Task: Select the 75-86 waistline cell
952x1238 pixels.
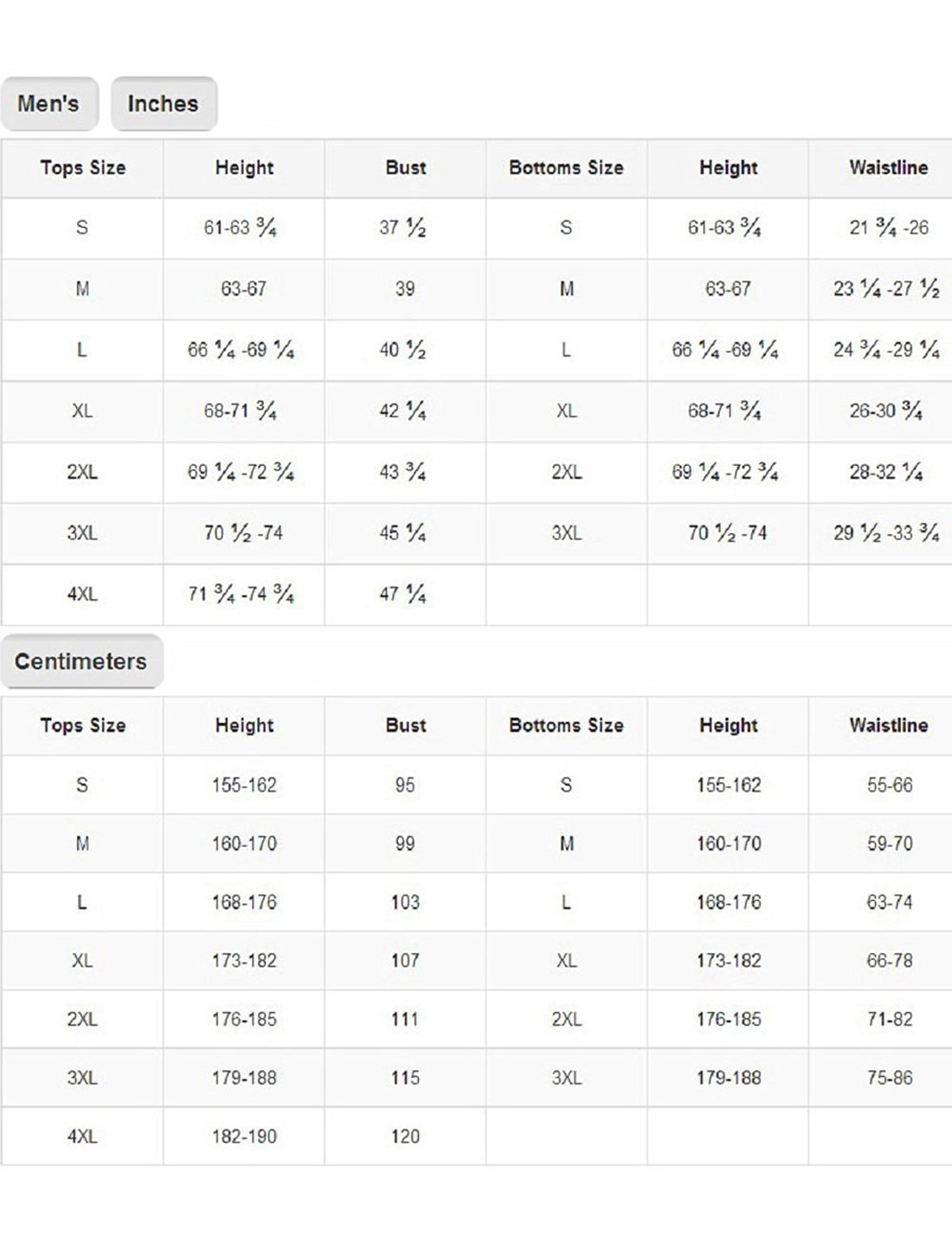Action: [890, 1078]
